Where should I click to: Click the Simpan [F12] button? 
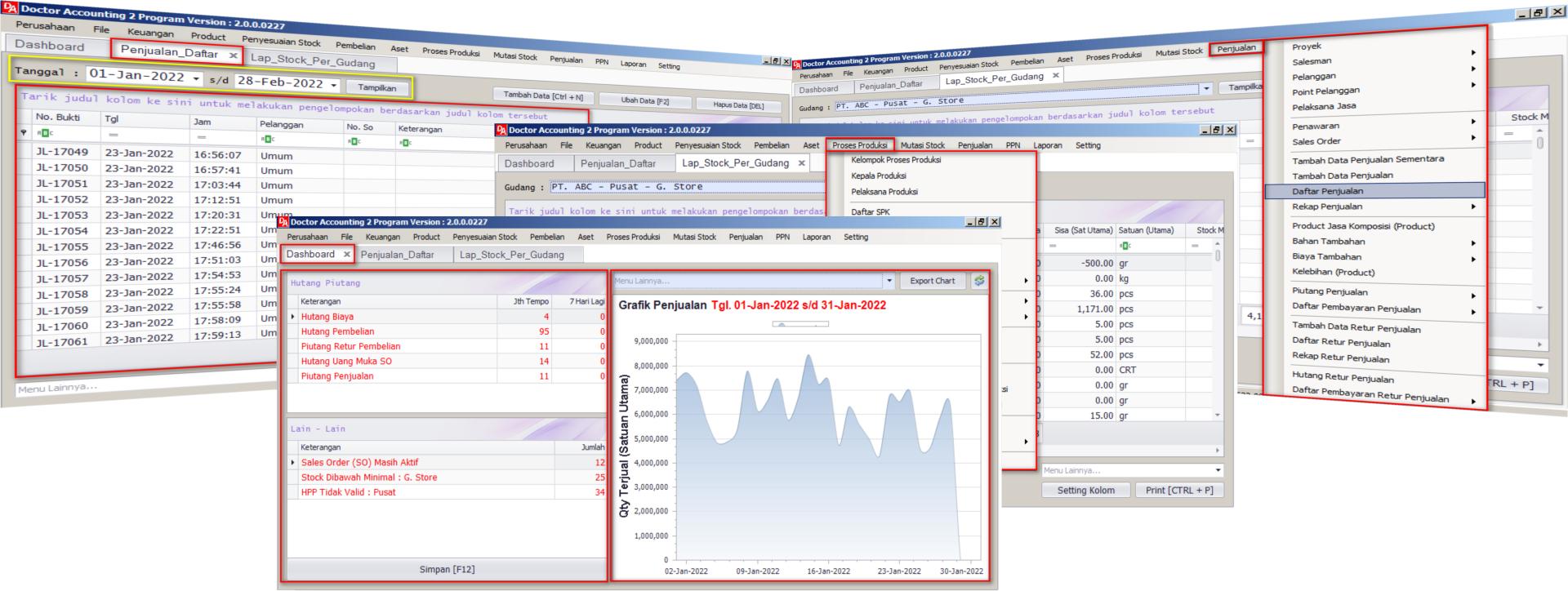pyautogui.click(x=447, y=569)
